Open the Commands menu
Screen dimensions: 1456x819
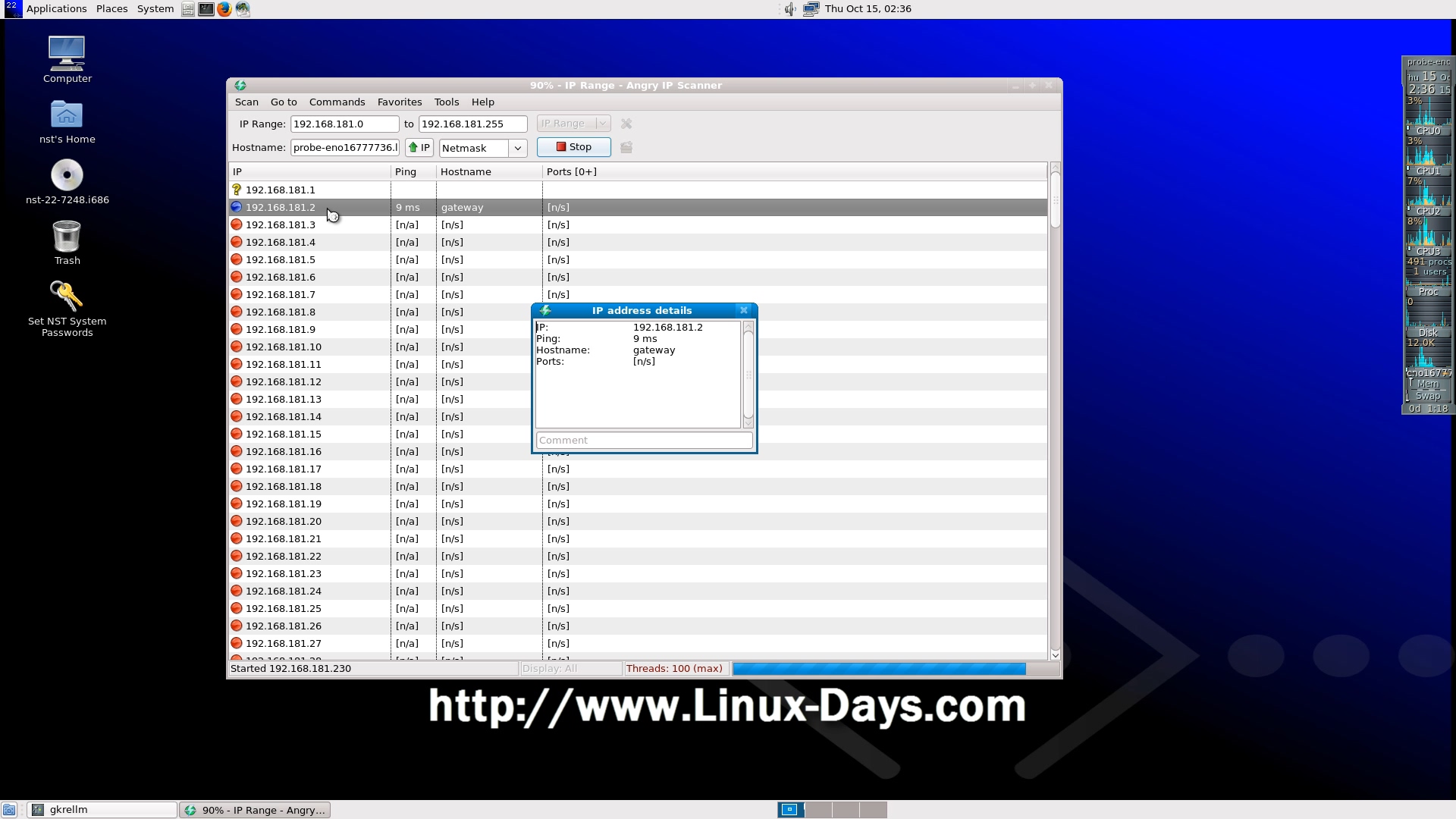337,102
